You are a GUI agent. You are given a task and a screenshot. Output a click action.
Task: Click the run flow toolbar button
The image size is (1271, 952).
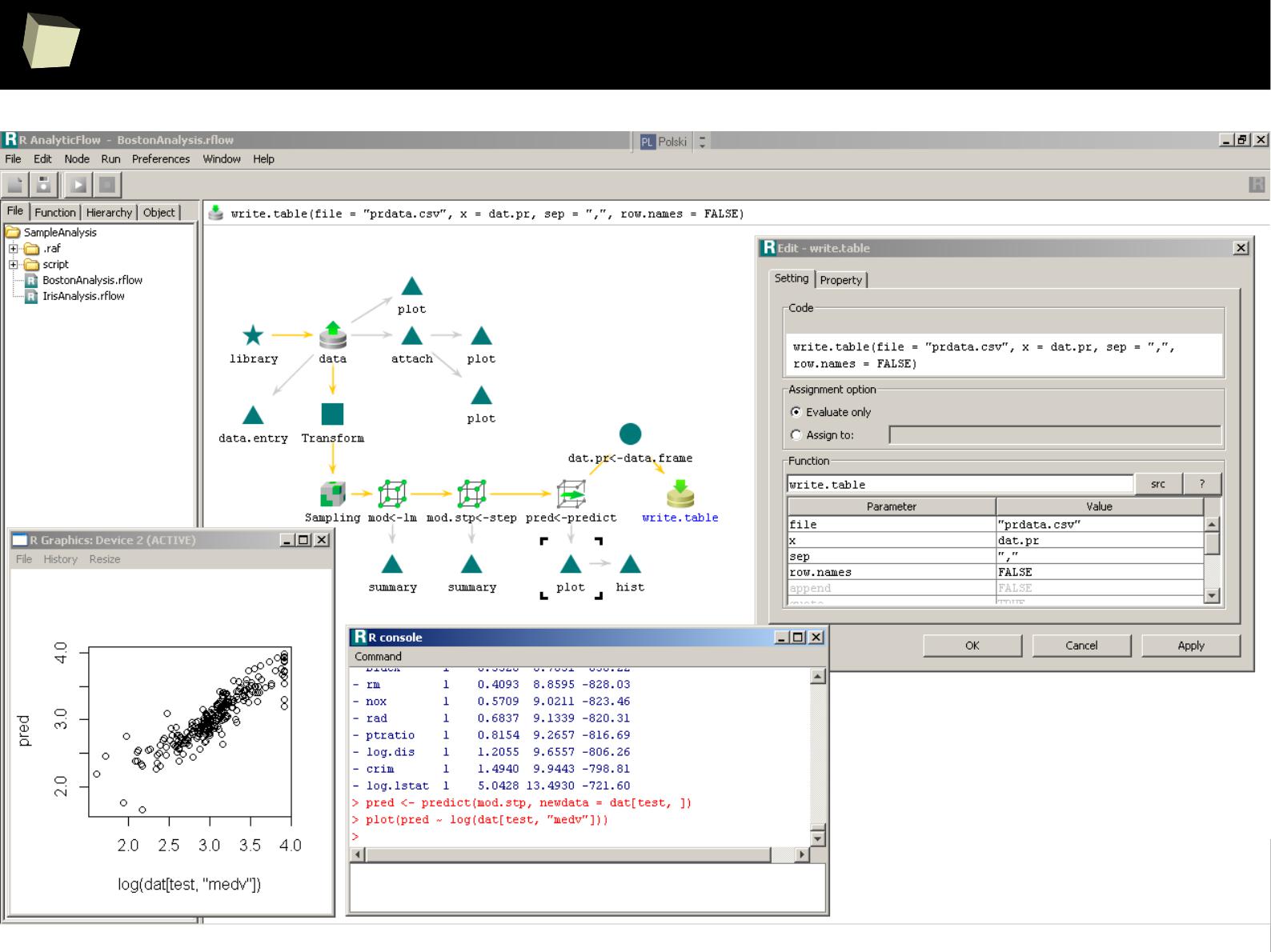[x=78, y=185]
